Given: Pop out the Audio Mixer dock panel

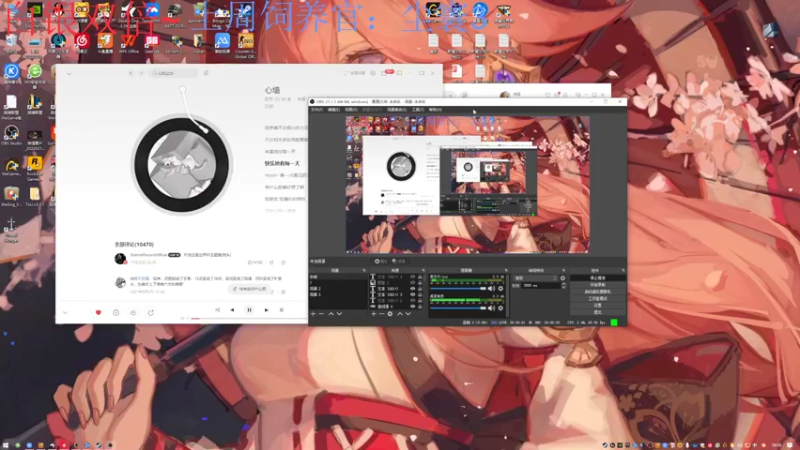Looking at the screenshot, I should (506, 270).
